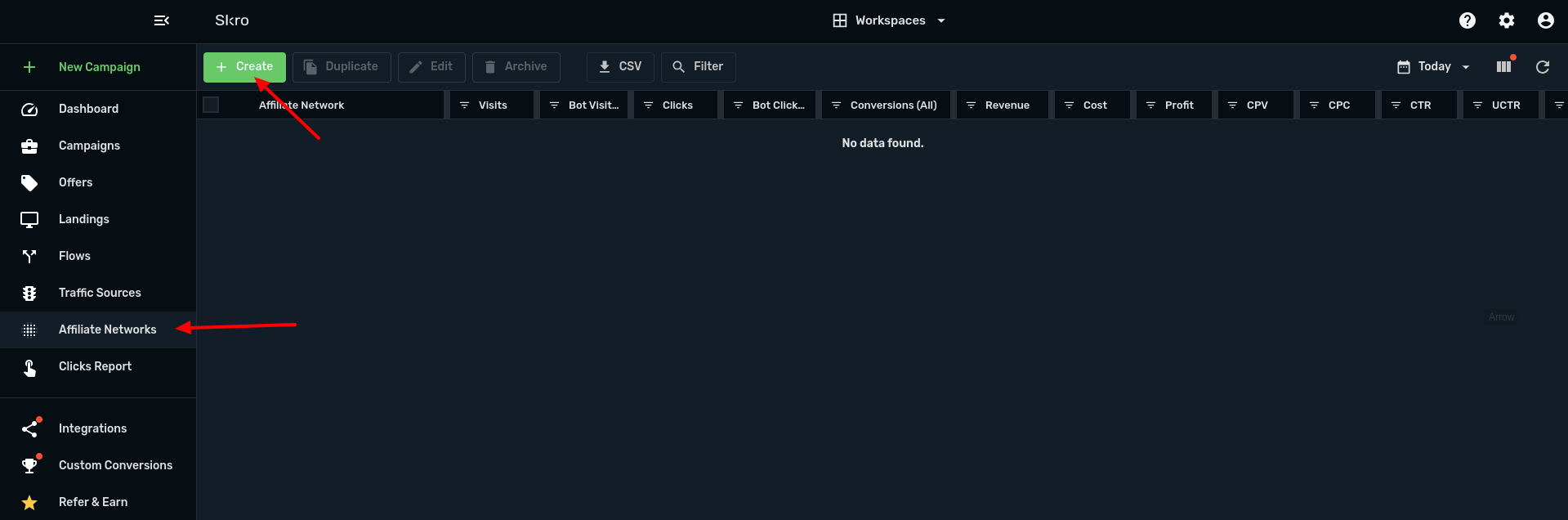Open the column settings icon
Viewport: 1568px width, 520px height.
point(1503,67)
